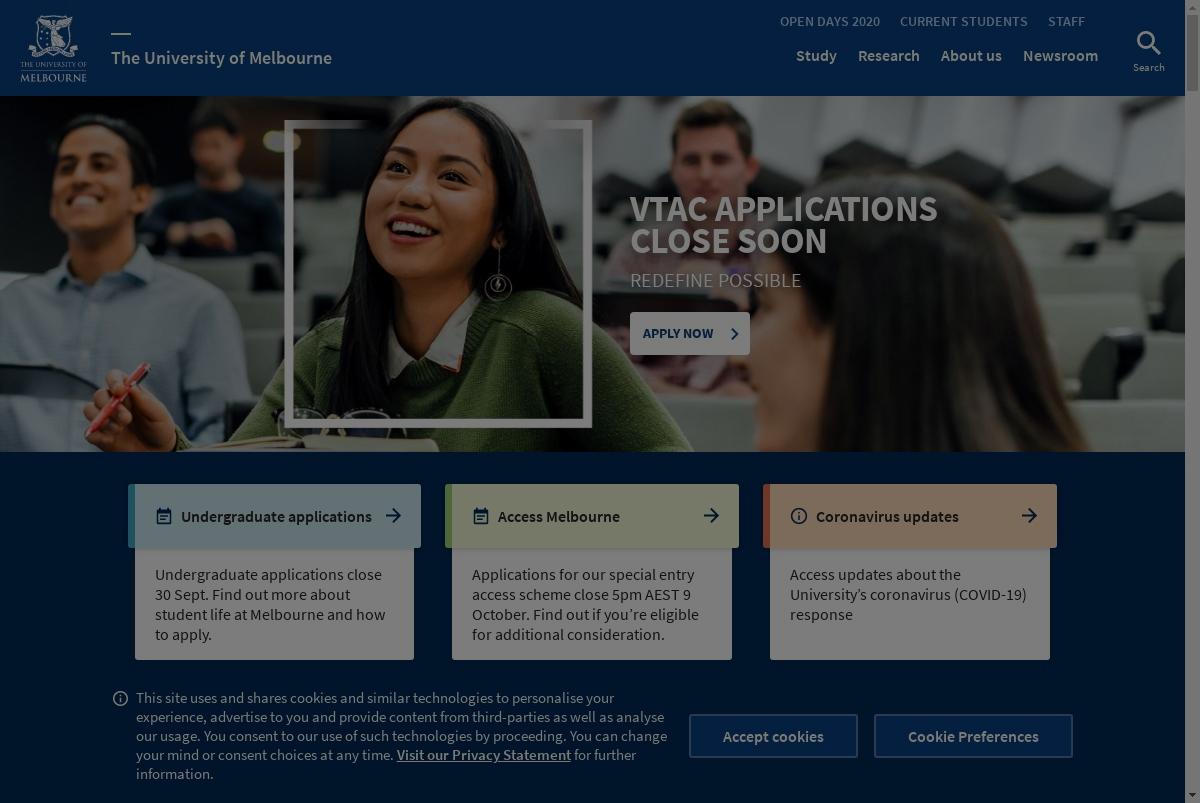This screenshot has width=1200, height=803.
Task: Open the Research menu
Action: click(x=889, y=56)
